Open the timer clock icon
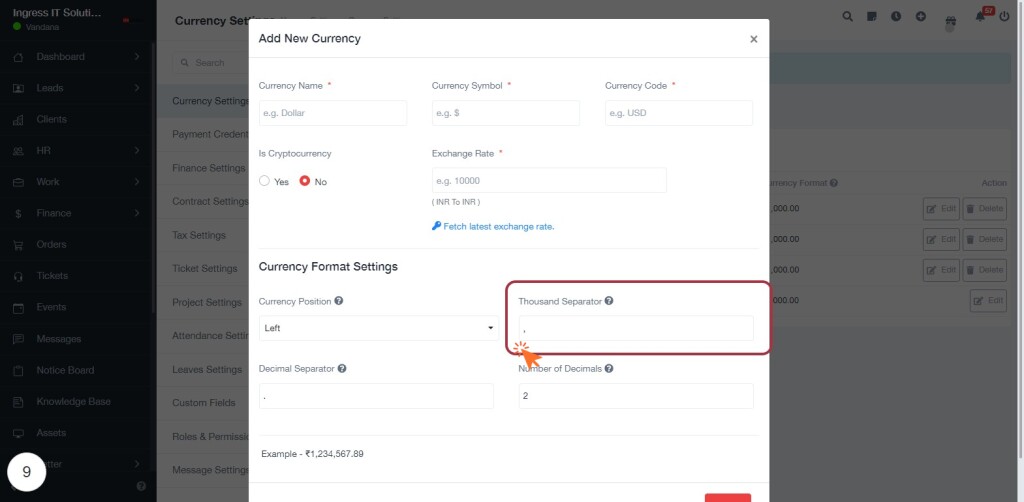 [896, 16]
